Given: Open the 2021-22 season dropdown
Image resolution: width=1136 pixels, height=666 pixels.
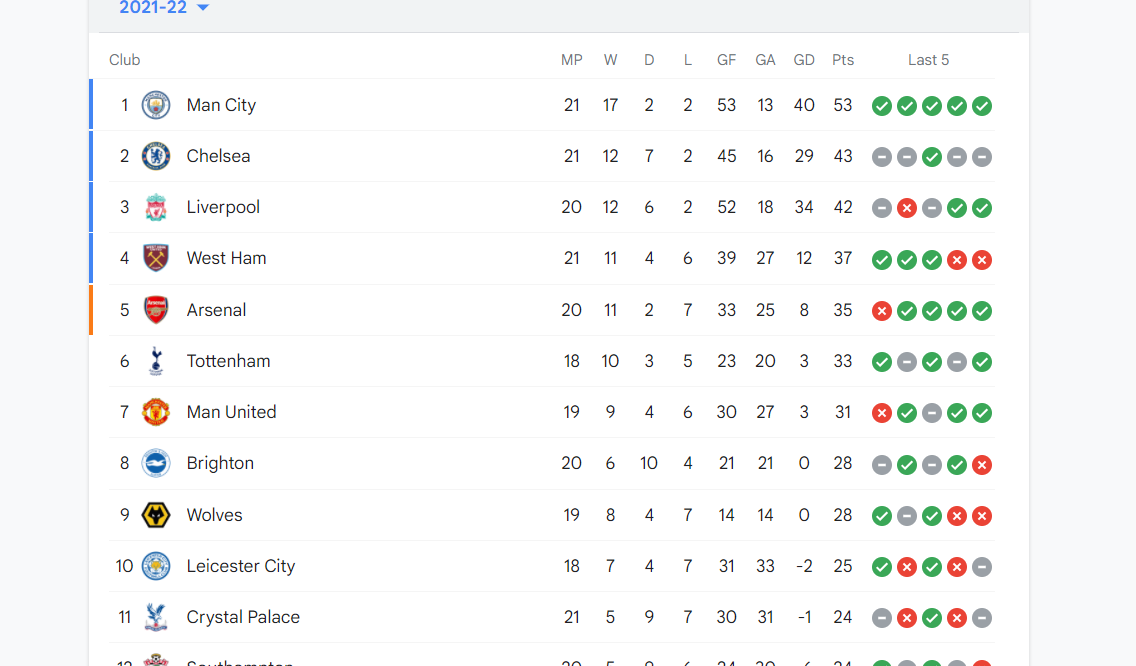Looking at the screenshot, I should pos(164,8).
